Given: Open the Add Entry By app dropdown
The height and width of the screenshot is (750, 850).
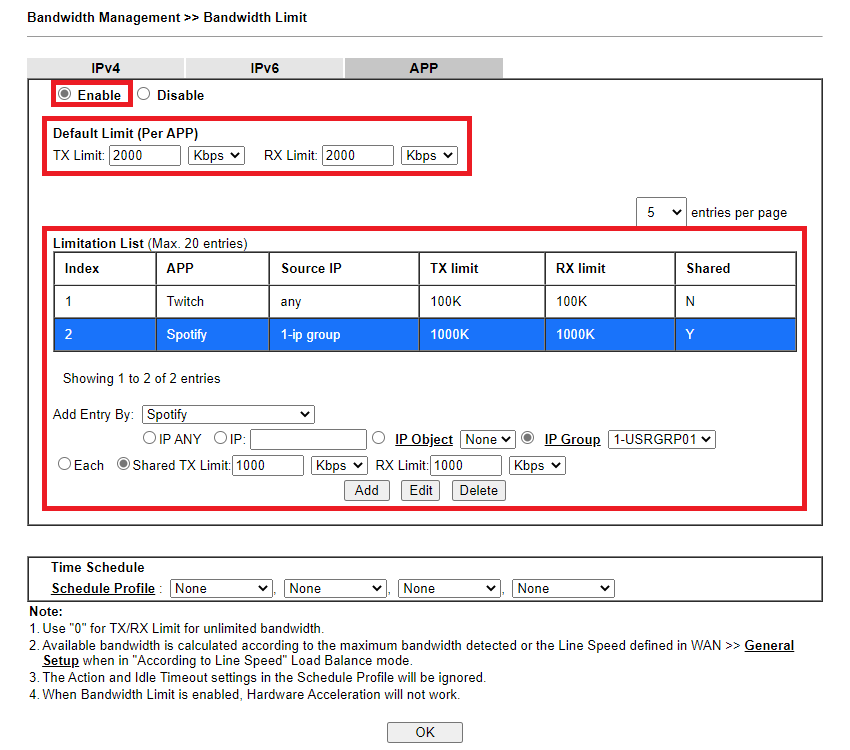Looking at the screenshot, I should coord(228,414).
